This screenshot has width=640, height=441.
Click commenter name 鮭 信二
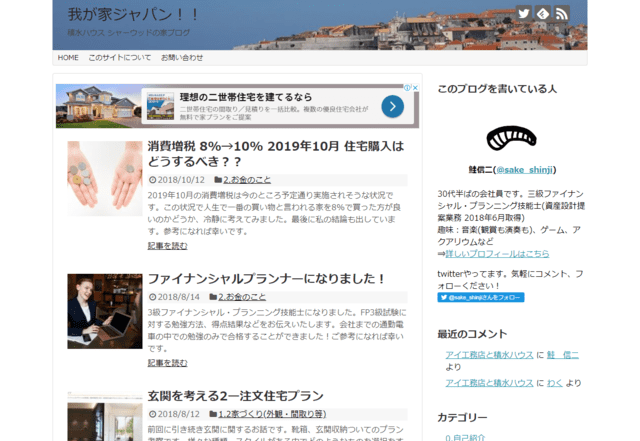click(562, 355)
